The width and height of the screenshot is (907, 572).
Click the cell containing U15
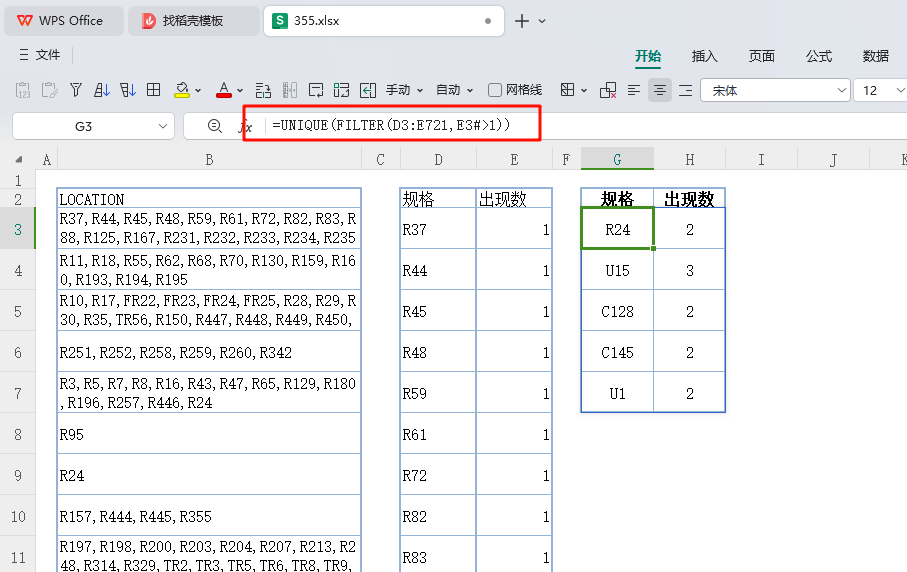point(617,270)
